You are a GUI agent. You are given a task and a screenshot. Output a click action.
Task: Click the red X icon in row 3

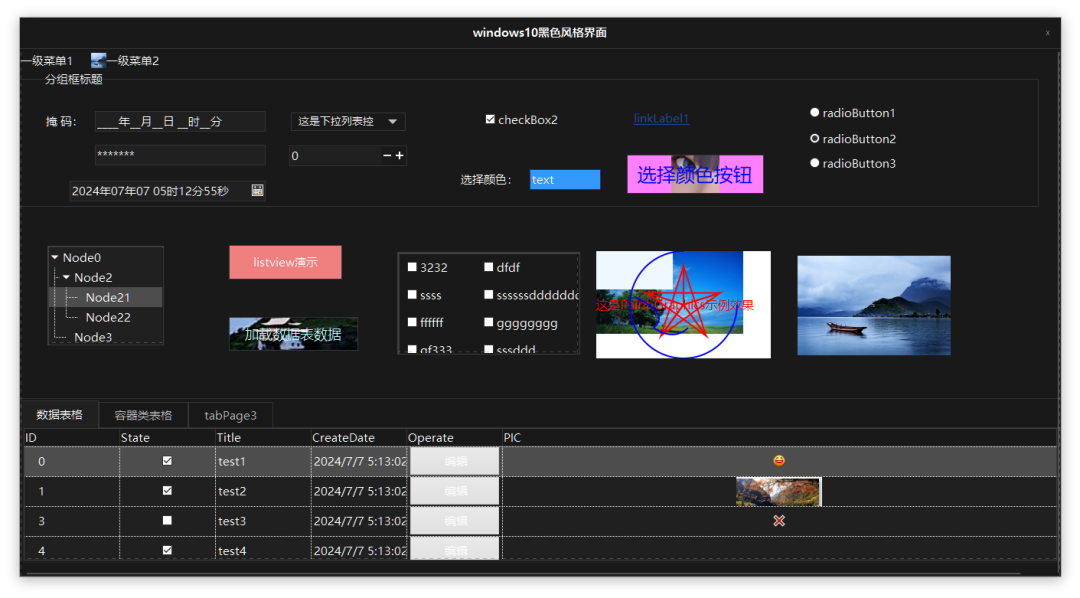(779, 521)
